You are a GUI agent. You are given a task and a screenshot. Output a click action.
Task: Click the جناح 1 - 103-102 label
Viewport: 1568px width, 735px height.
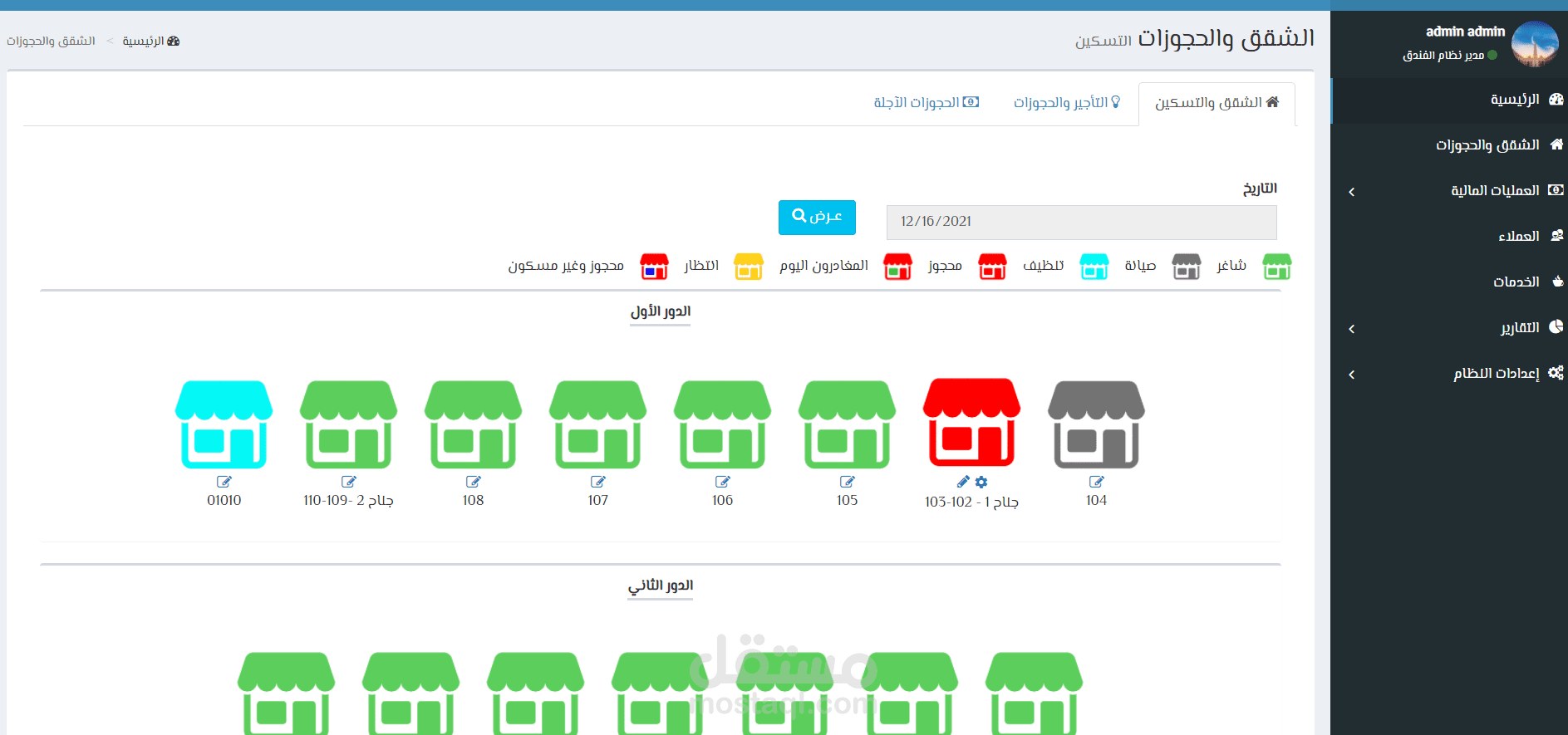coord(971,502)
